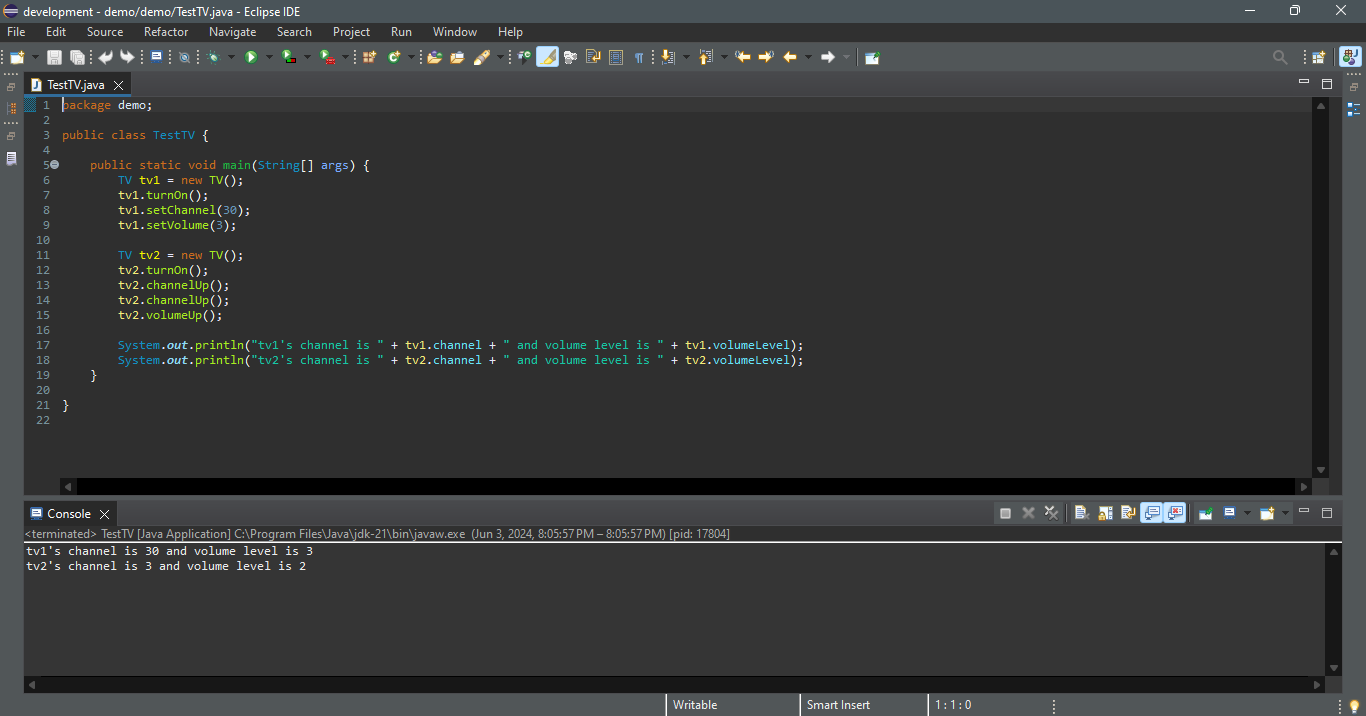Start debugging with the bug icon
Viewport: 1366px width, 716px height.
(213, 57)
